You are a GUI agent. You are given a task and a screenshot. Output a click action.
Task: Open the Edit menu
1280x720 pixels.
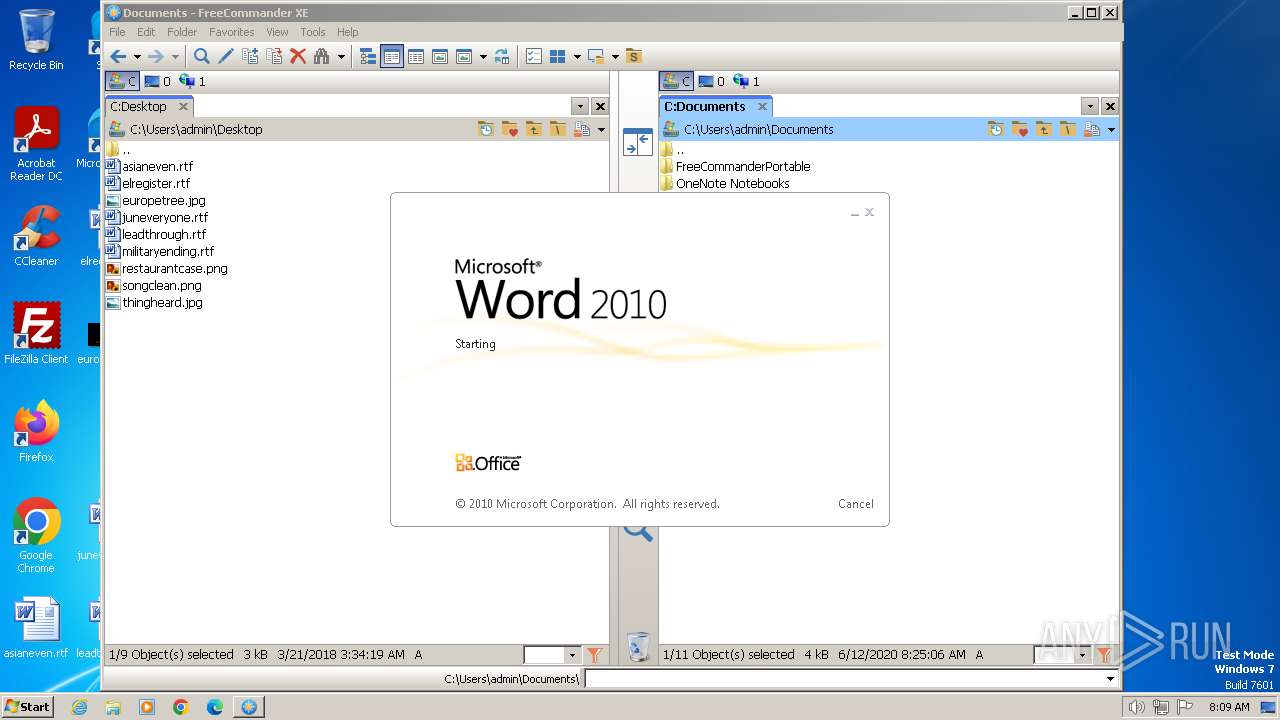pos(146,32)
